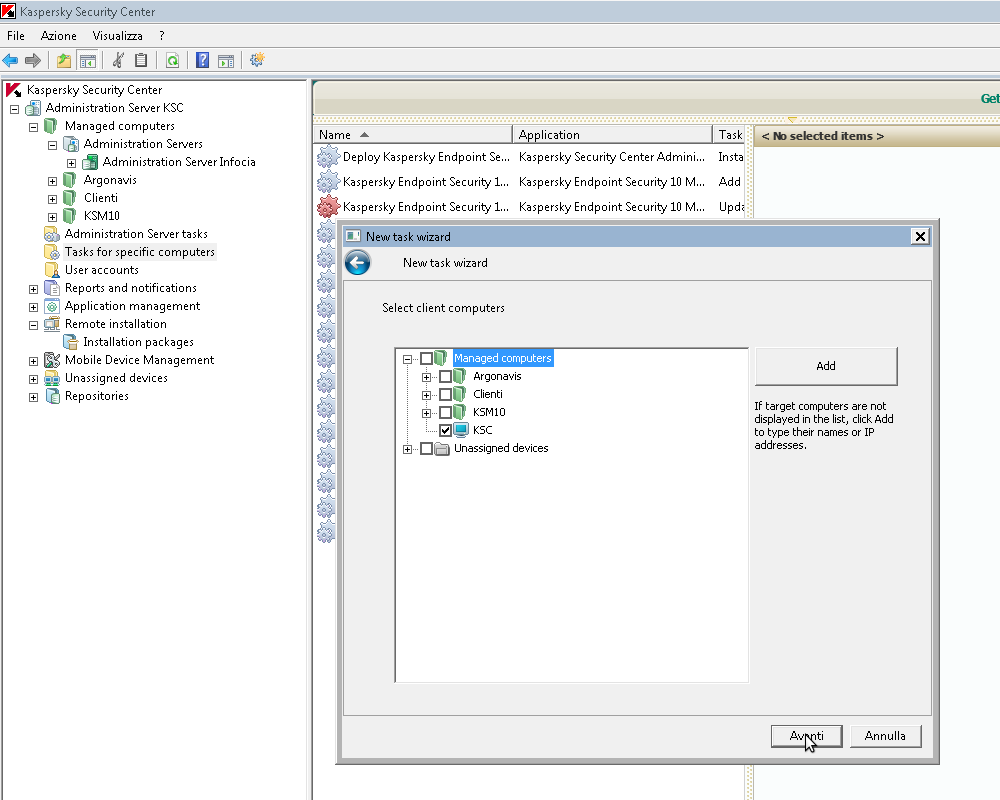Click the Unassigned devices tree icon
Image resolution: width=1000 pixels, height=800 pixels.
pos(52,378)
